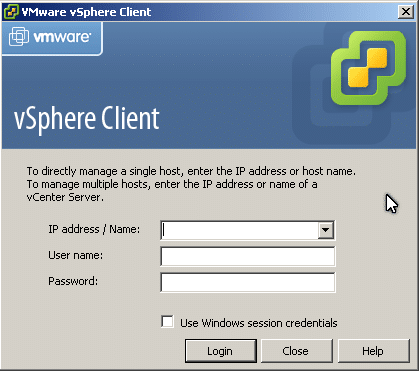Close the VMware vSphere Client dialog
The image size is (419, 371).
[406, 12]
